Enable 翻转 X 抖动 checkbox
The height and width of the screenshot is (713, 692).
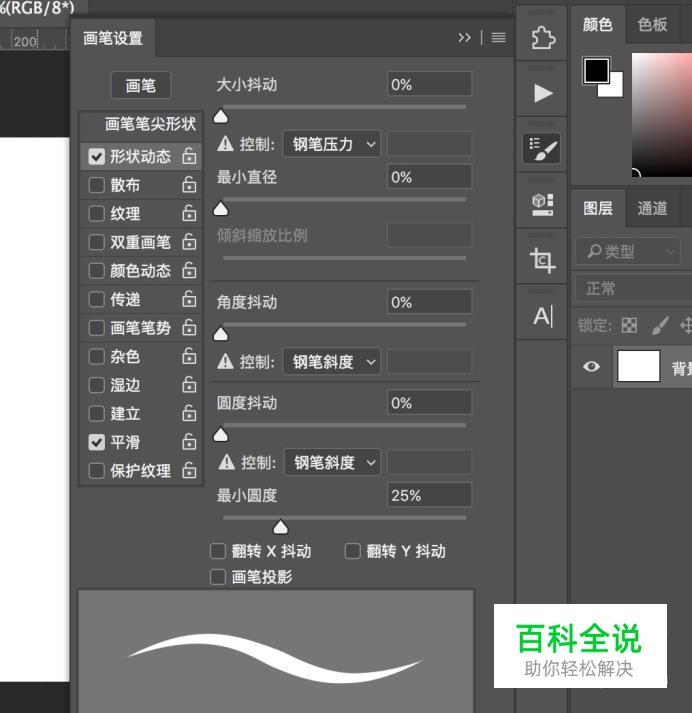[218, 551]
